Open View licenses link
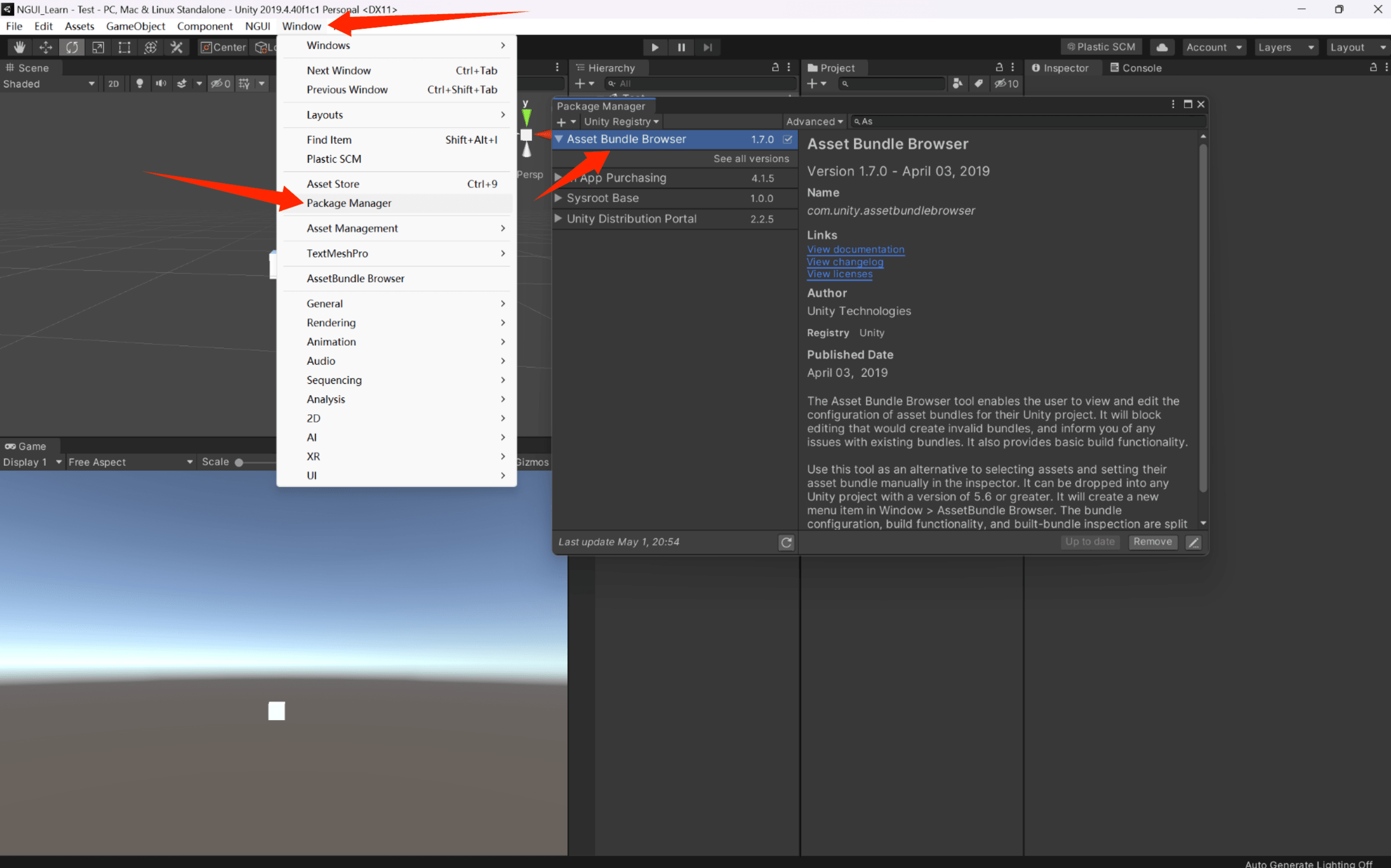1391x868 pixels. pyautogui.click(x=839, y=274)
